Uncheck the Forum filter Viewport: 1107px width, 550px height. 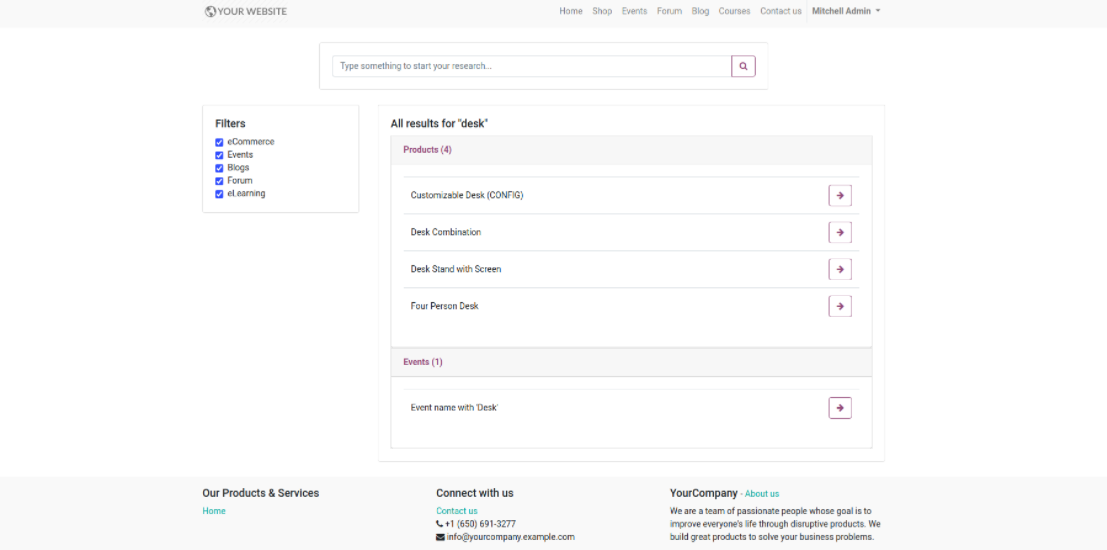(219, 181)
